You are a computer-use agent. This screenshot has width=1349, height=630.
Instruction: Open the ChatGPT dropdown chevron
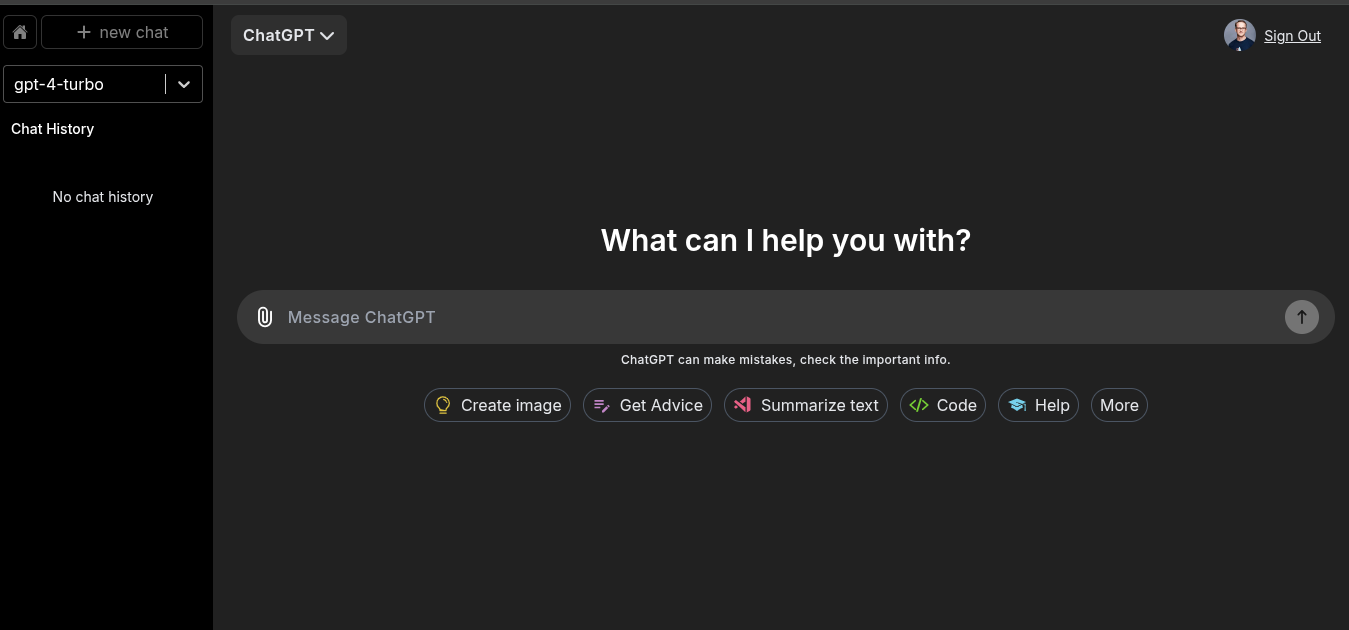click(x=326, y=35)
